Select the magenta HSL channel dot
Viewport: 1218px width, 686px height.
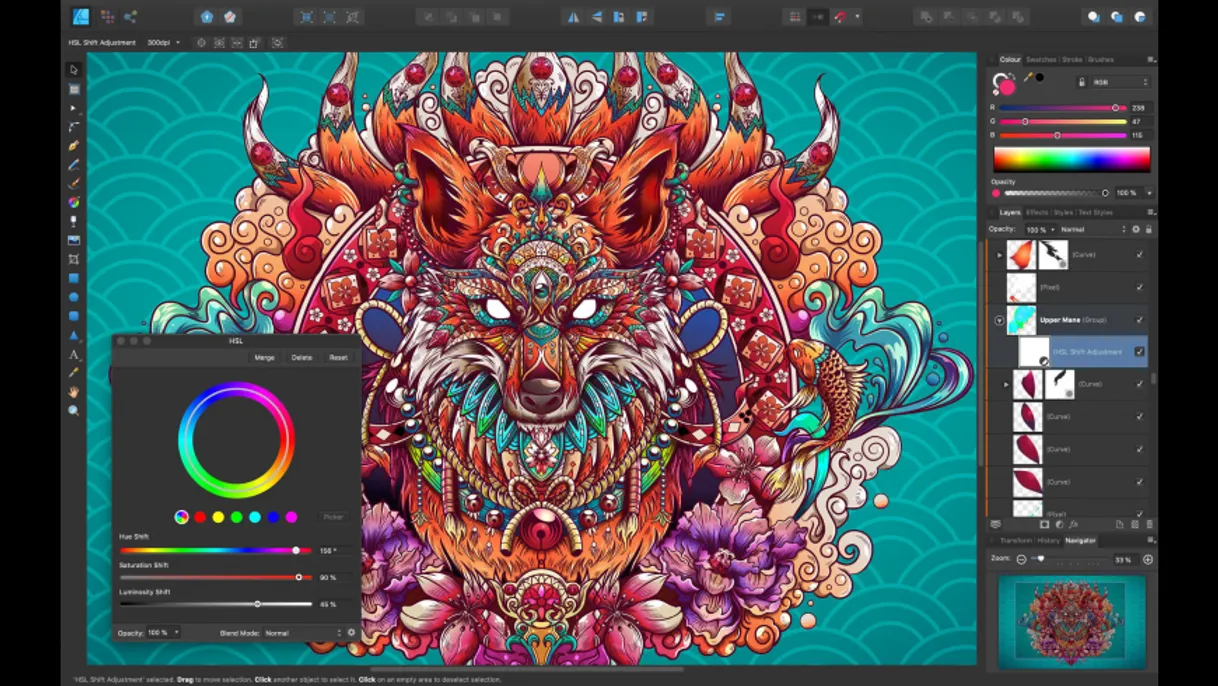tap(292, 517)
